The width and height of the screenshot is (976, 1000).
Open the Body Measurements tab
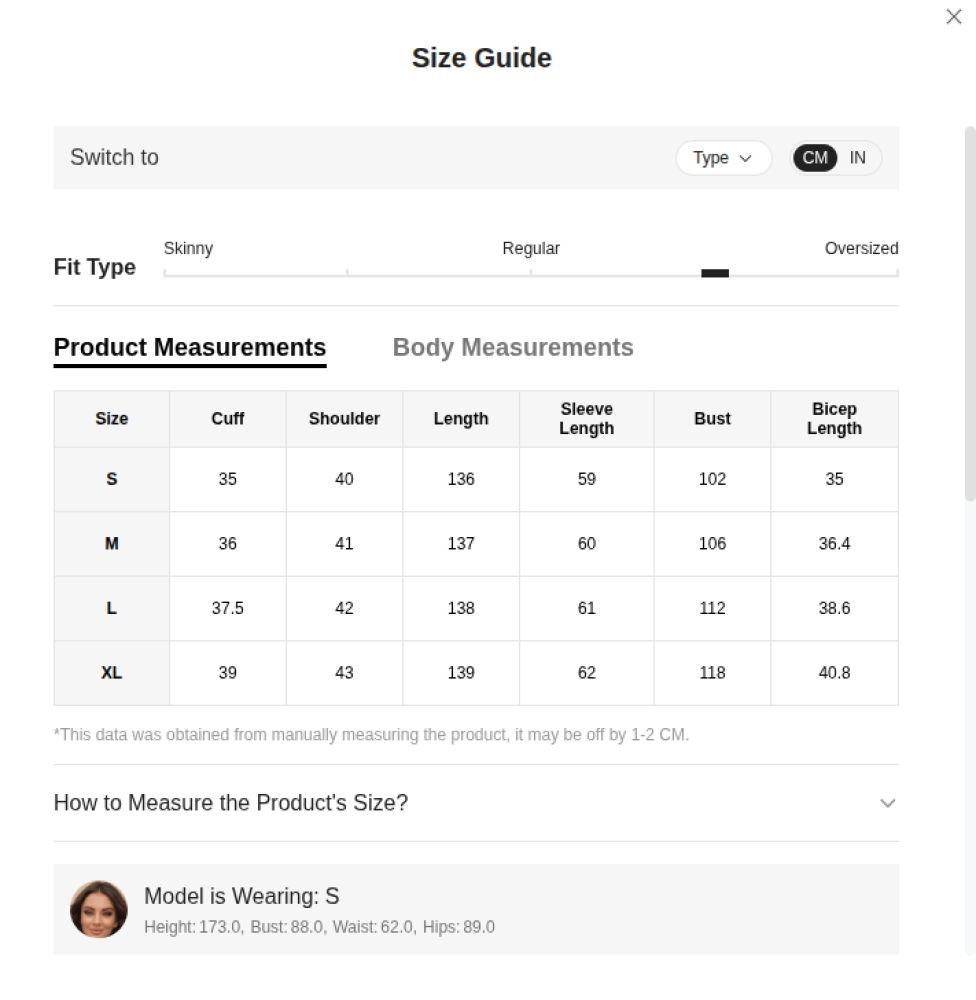tap(513, 347)
